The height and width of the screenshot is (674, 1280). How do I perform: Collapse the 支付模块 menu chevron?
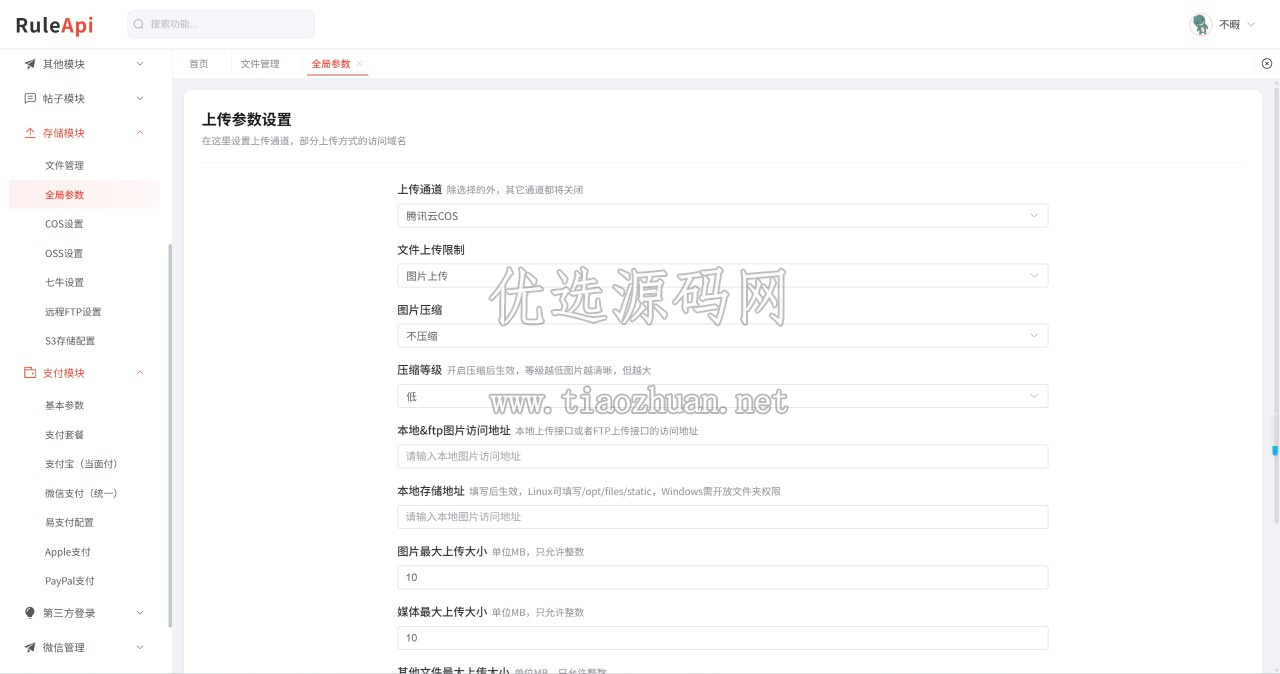pyautogui.click(x=140, y=373)
